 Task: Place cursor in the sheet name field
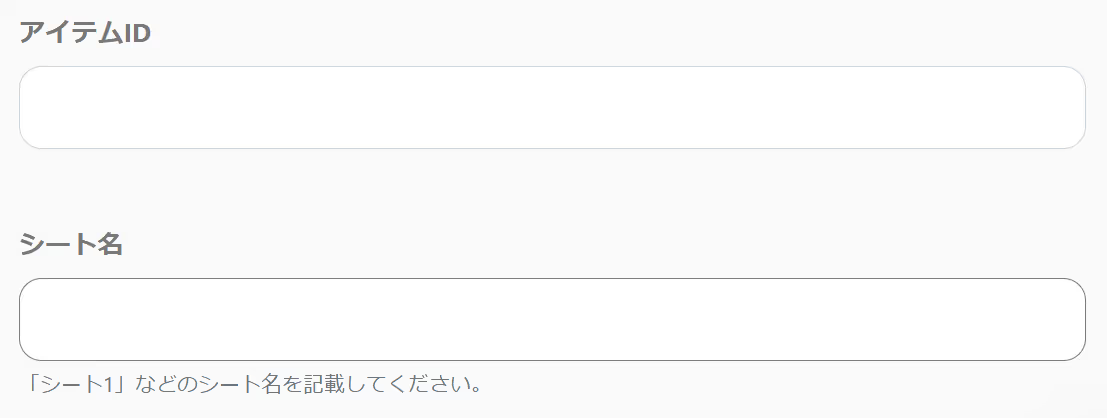[x=552, y=319]
